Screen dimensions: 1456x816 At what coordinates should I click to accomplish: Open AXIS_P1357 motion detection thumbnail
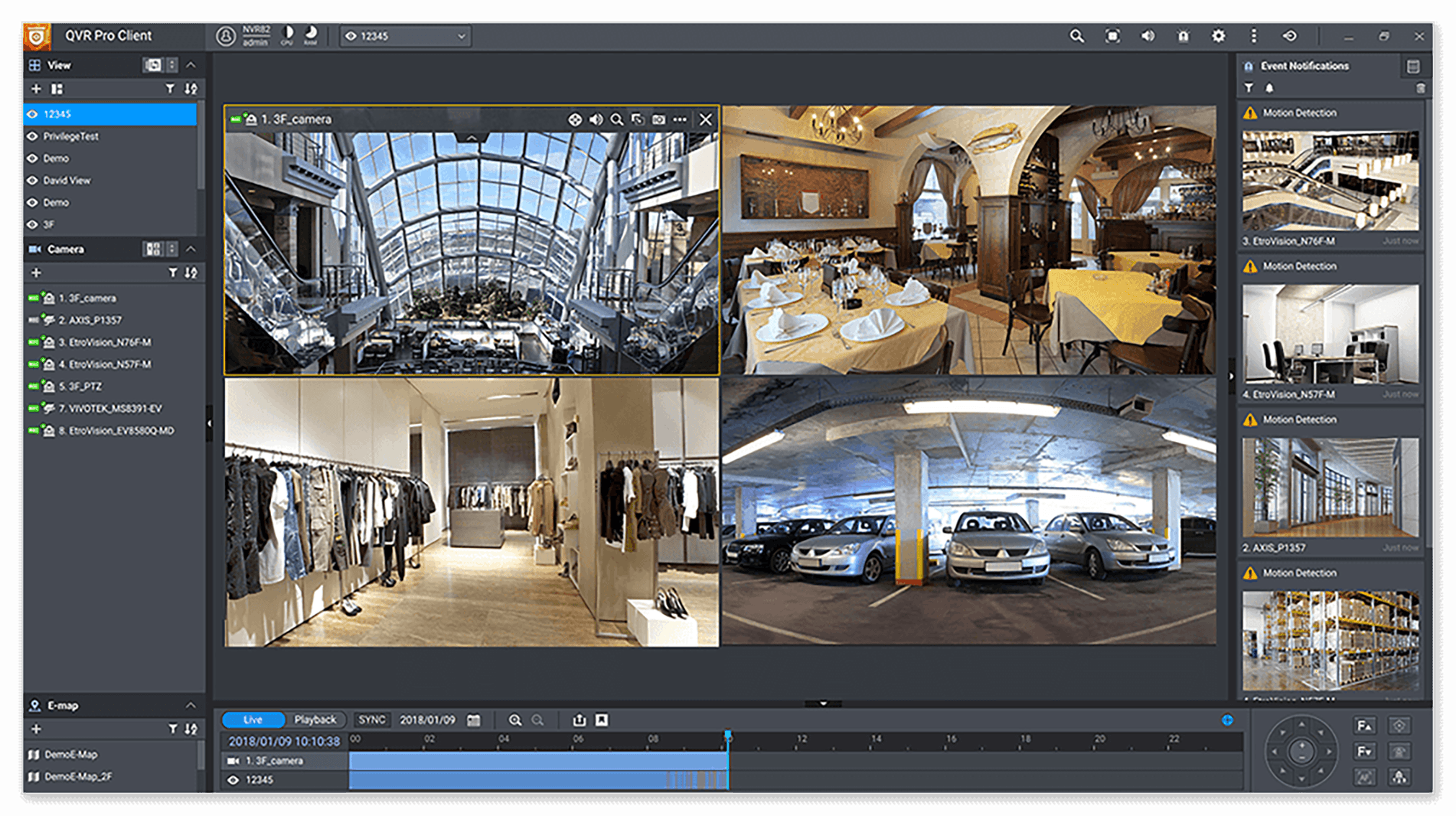(x=1331, y=487)
